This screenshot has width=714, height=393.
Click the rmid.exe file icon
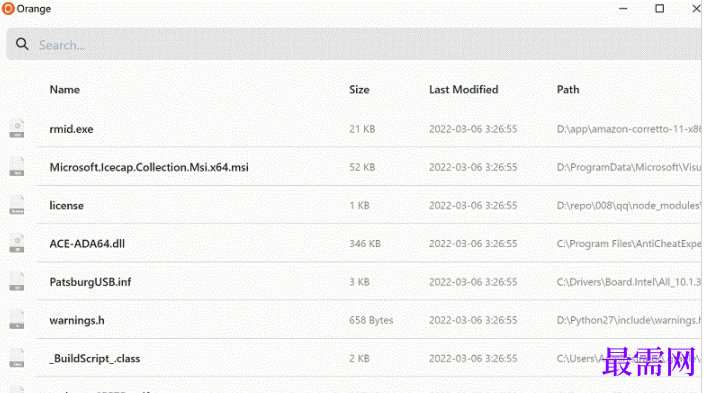coord(17,129)
